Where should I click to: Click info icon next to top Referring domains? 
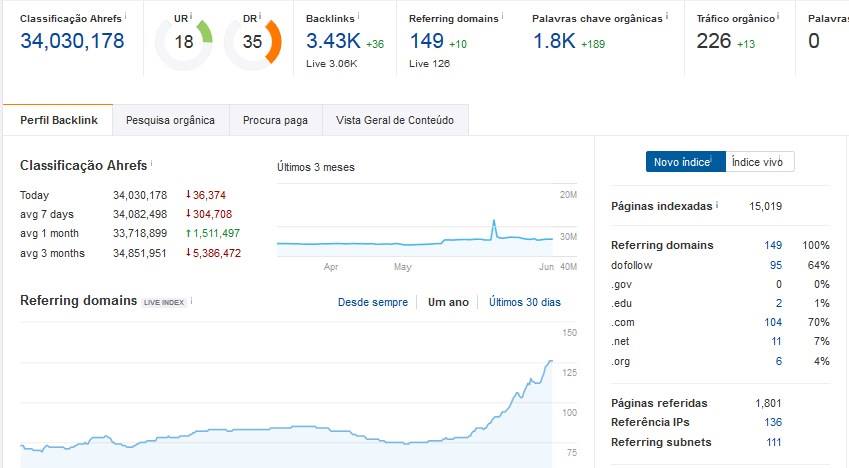pos(502,16)
